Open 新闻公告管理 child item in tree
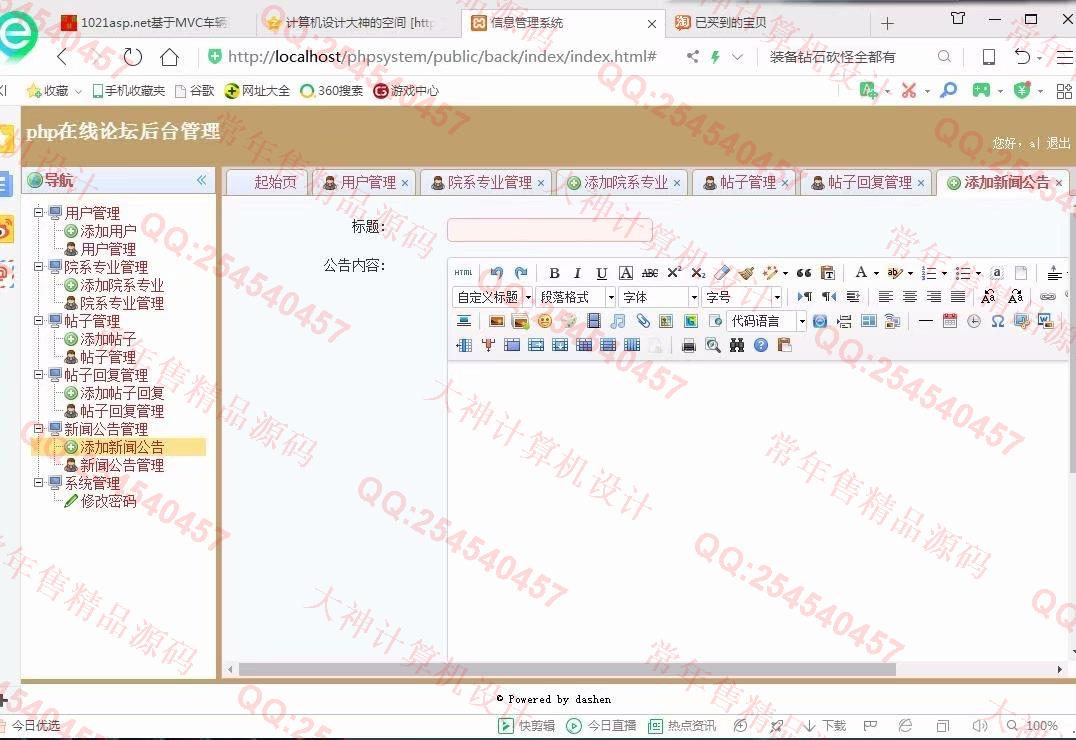The image size is (1076, 740). tap(122, 465)
